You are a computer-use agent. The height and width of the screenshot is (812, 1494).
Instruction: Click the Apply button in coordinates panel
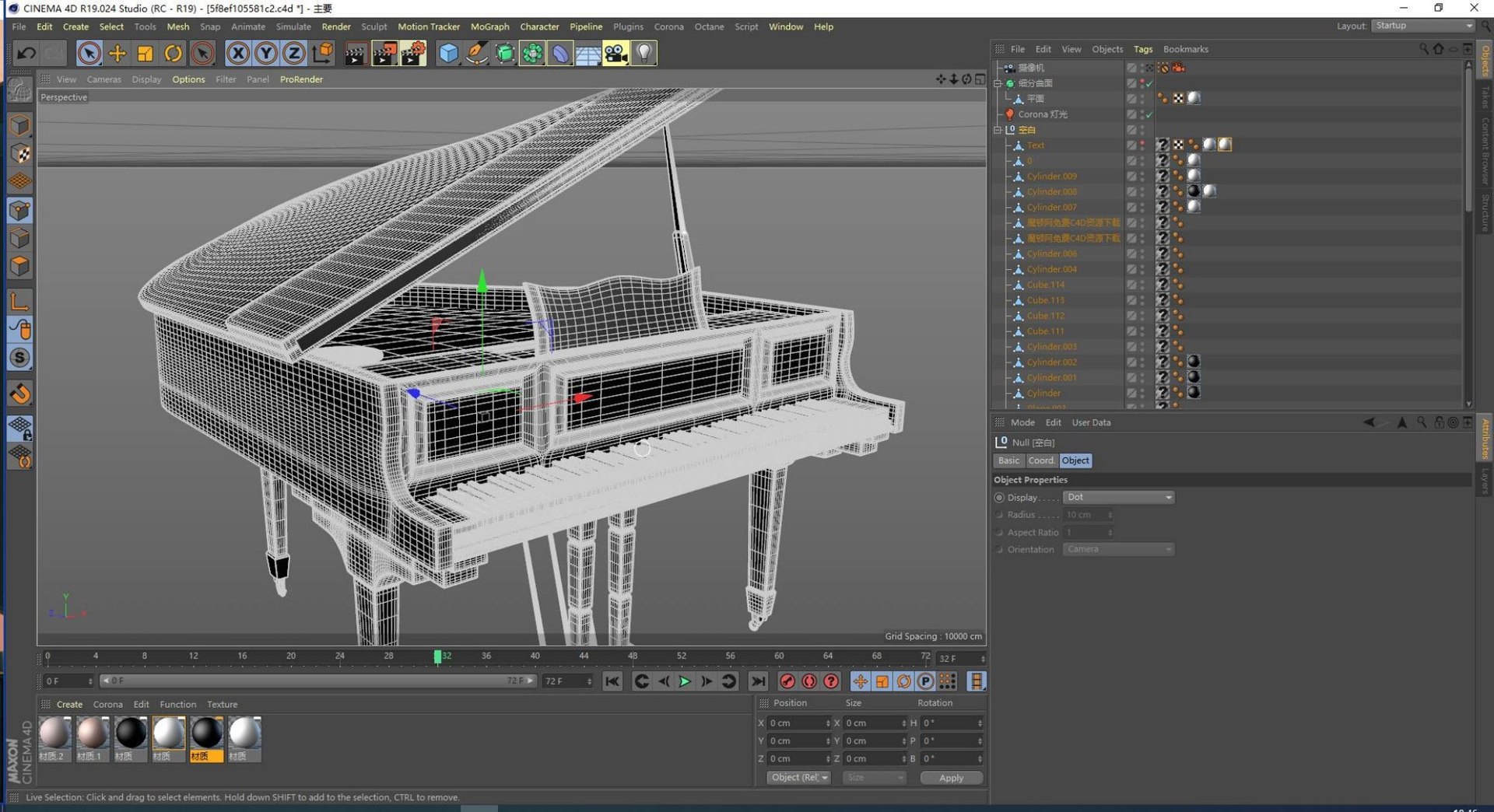[x=951, y=777]
